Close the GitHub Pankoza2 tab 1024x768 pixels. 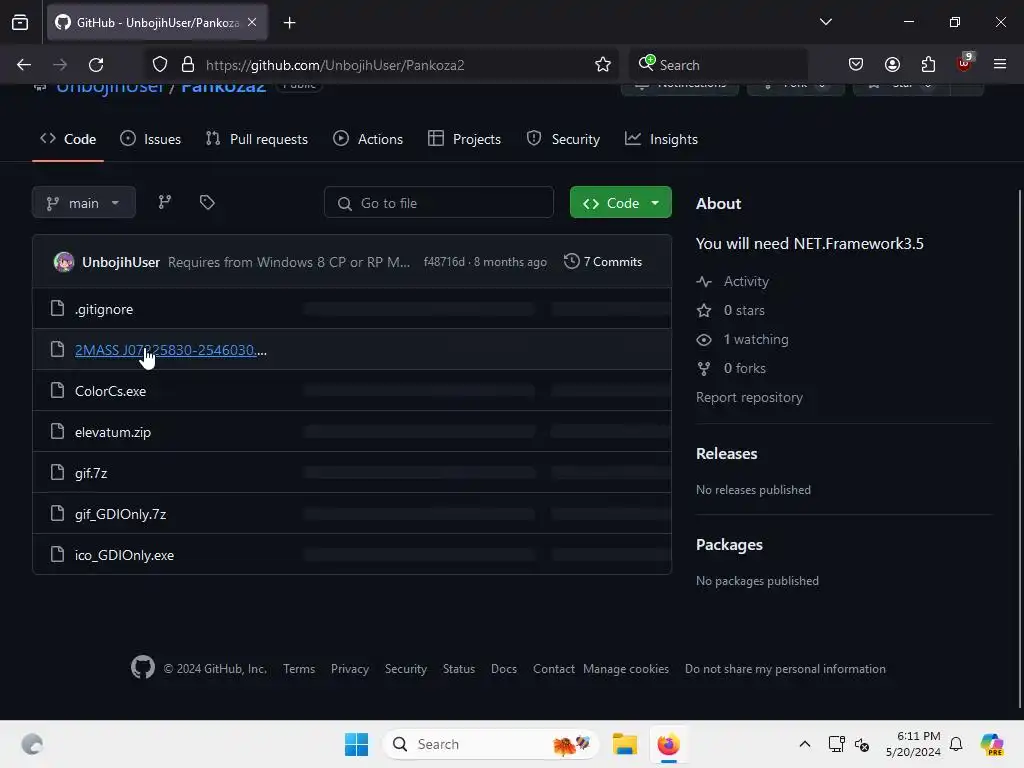252,22
